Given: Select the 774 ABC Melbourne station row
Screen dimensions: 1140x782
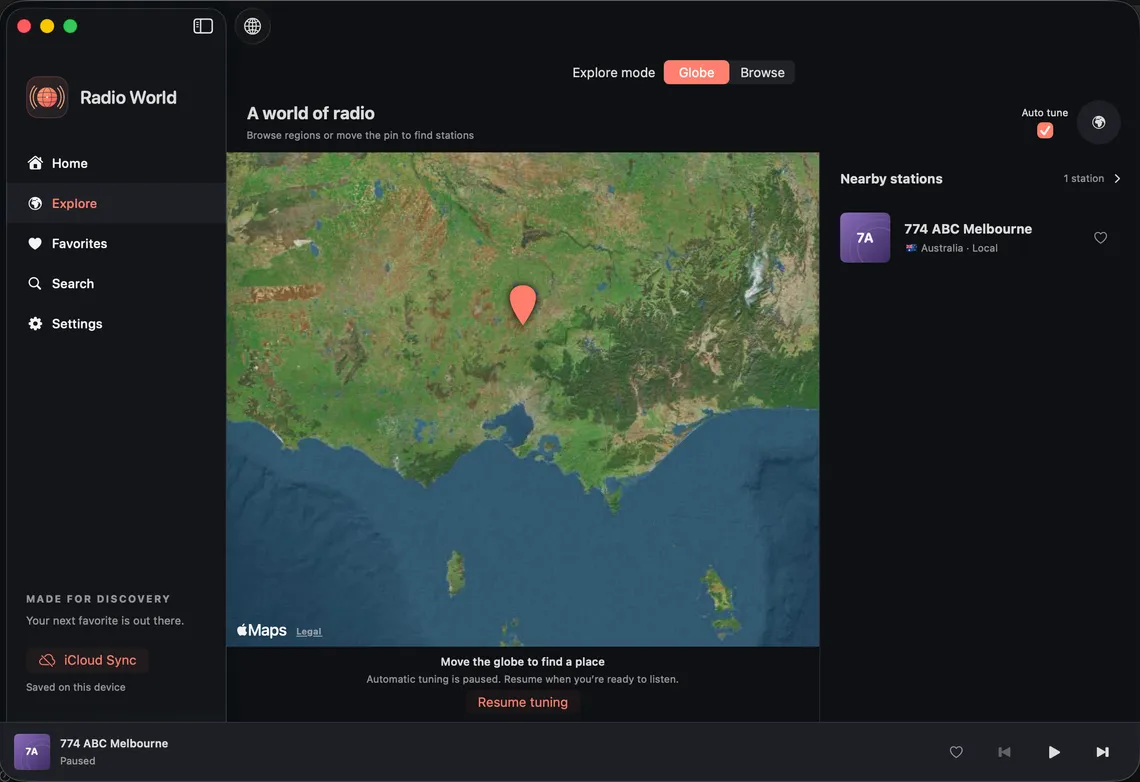Looking at the screenshot, I should pos(980,238).
